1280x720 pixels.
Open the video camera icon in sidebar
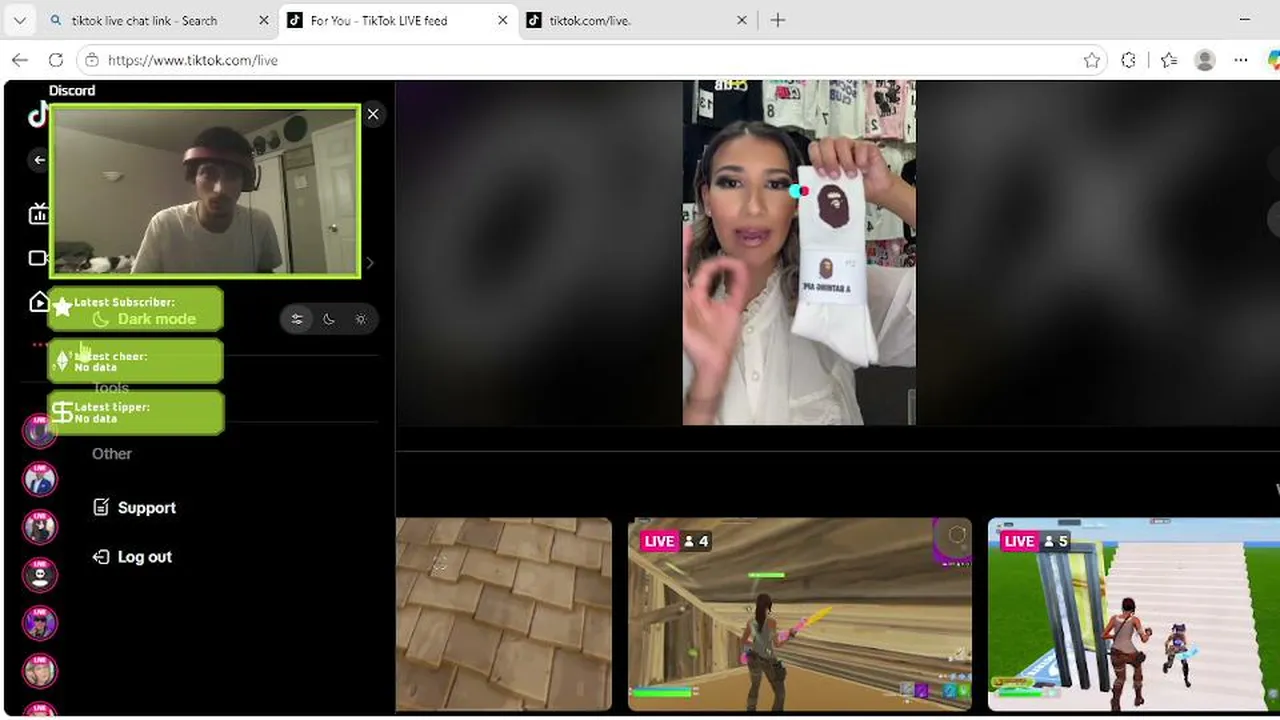click(39, 258)
